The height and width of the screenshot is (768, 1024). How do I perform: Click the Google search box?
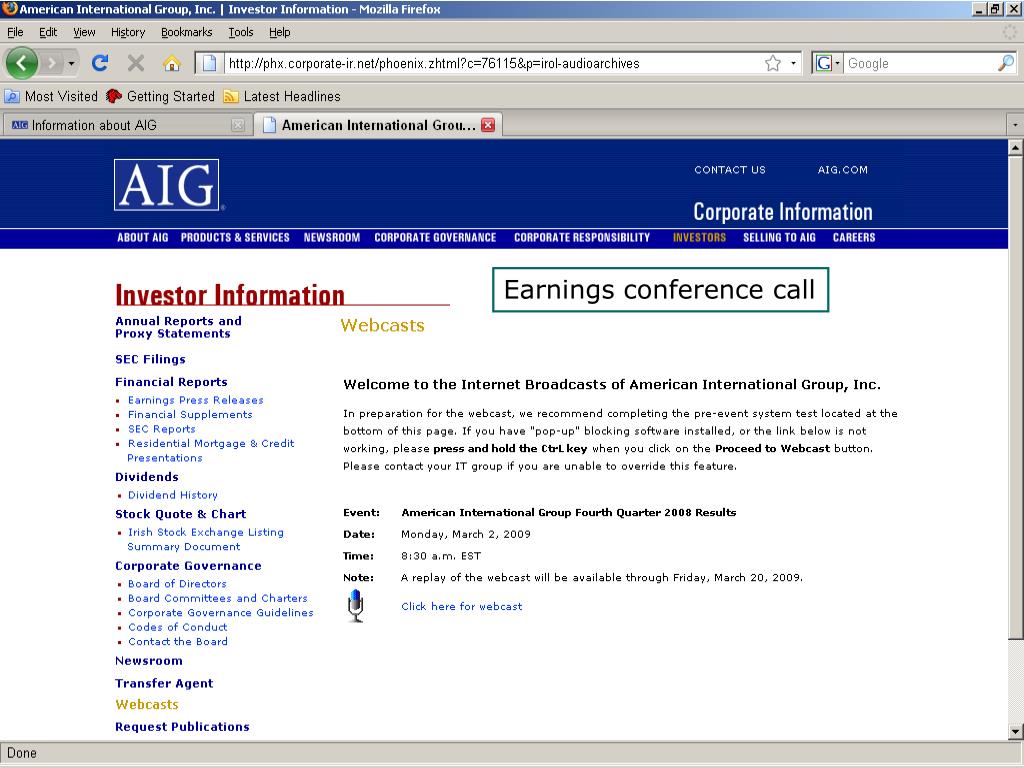[x=921, y=63]
